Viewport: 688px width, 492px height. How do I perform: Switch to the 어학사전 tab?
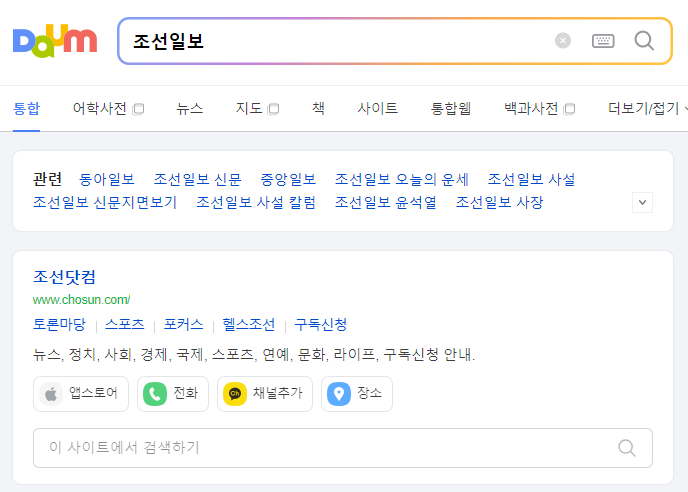pos(100,108)
